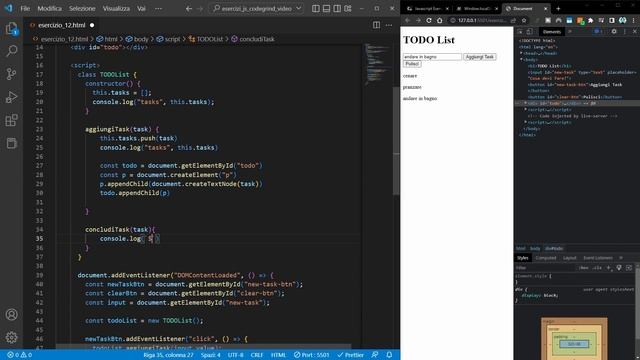Change the HTML language mode
The width and height of the screenshot is (640, 360).
278,355
